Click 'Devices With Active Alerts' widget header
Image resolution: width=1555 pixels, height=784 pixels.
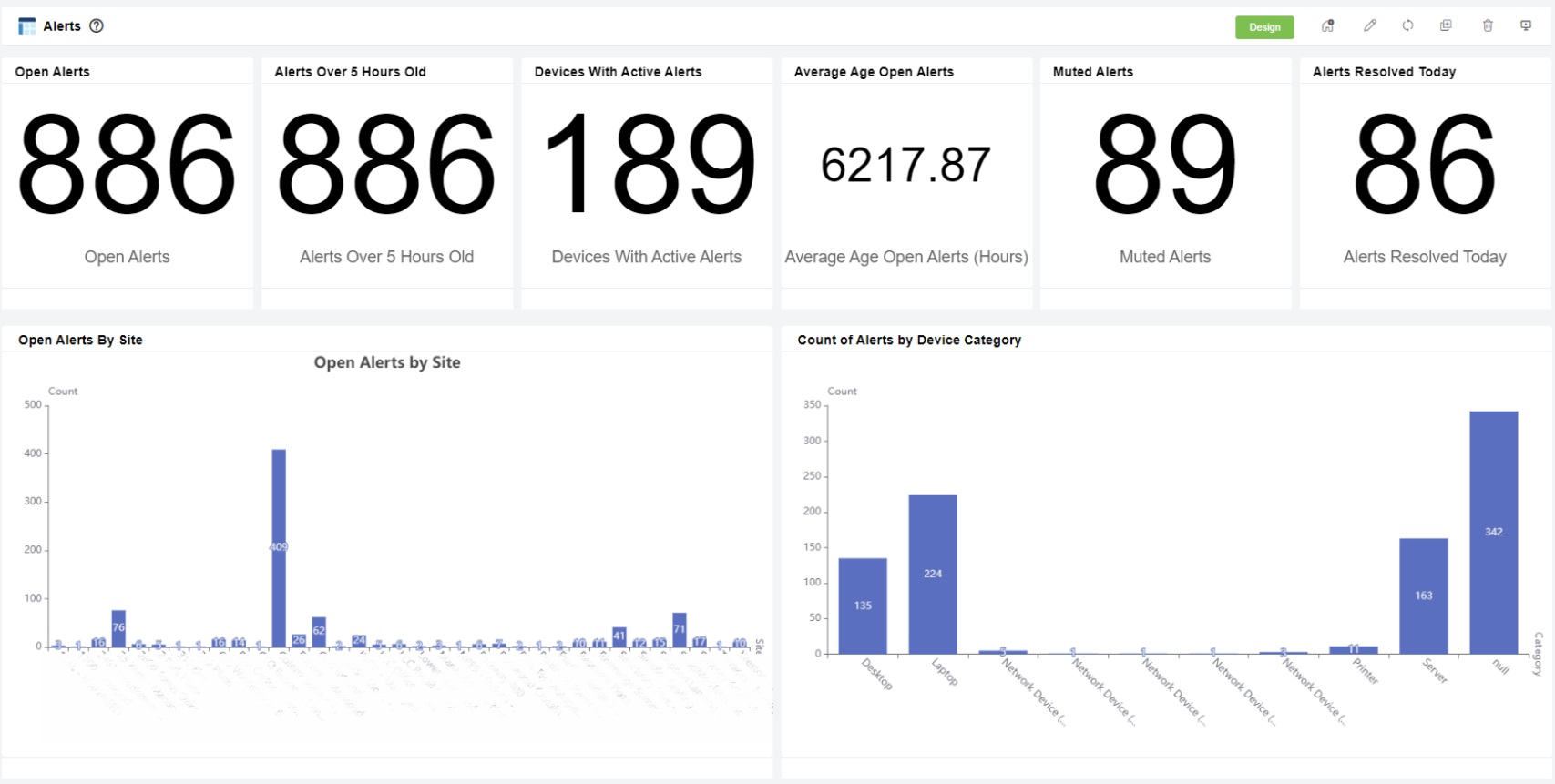coord(618,72)
